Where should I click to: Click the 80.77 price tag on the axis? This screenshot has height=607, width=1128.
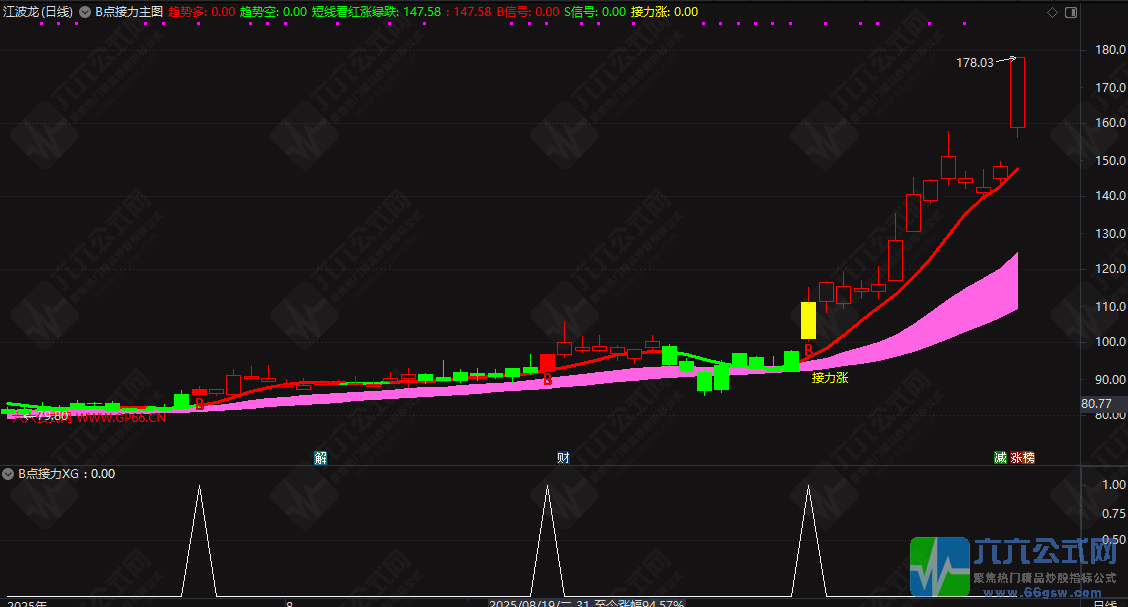[x=1098, y=405]
